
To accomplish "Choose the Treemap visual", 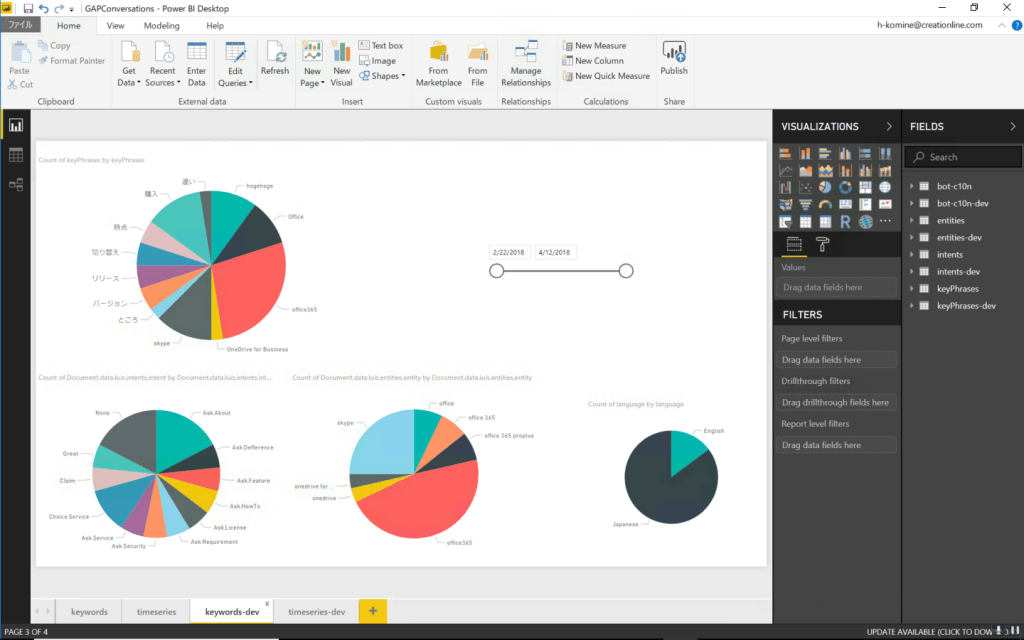I will [865, 187].
